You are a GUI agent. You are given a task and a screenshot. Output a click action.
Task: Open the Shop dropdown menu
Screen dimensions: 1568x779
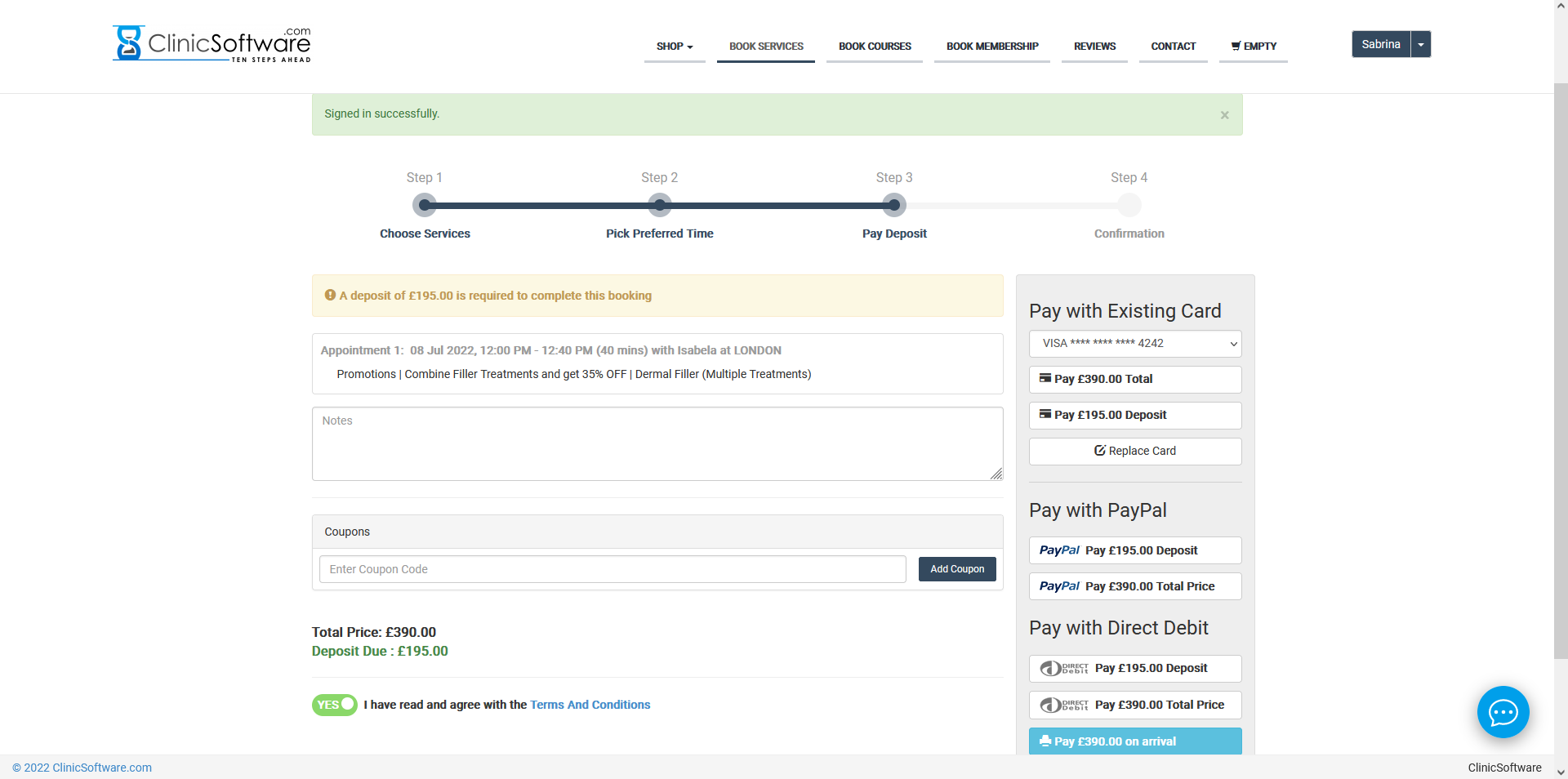[x=674, y=47]
